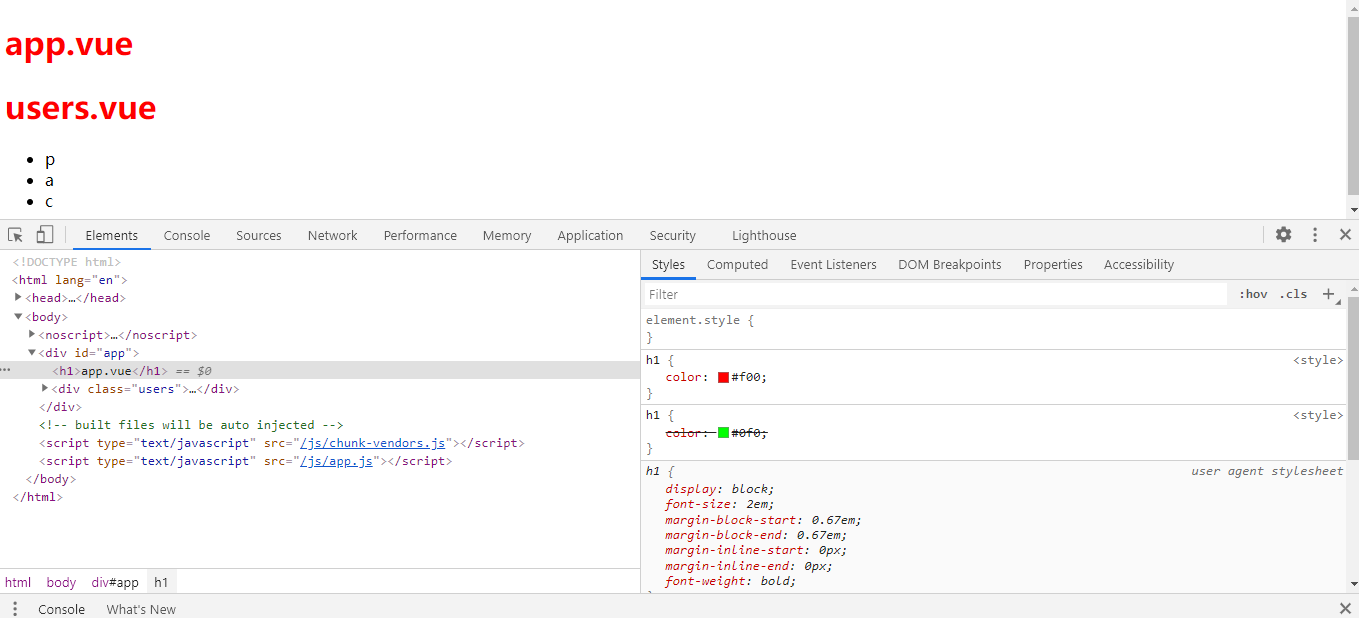
Task: Close the bottom console drawer
Action: pos(1345,609)
